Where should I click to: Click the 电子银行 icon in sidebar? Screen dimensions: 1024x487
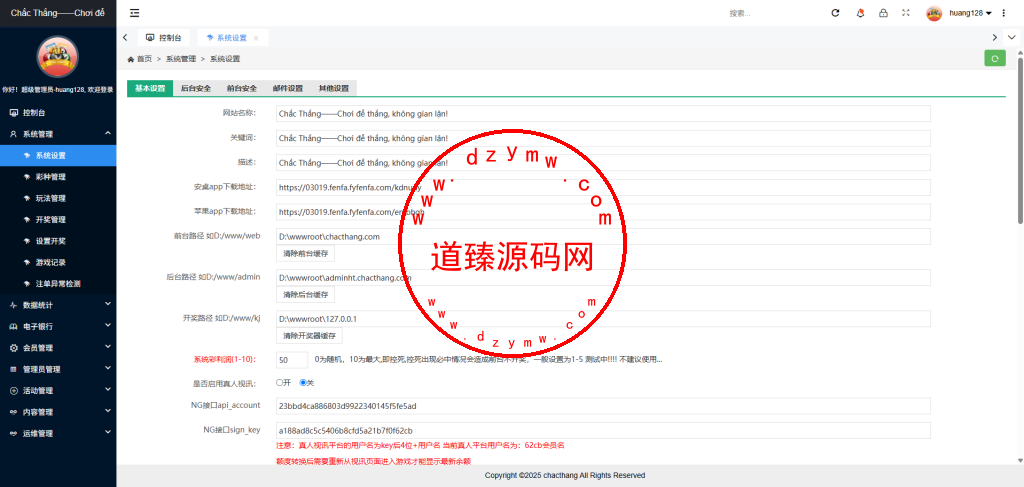[x=14, y=326]
